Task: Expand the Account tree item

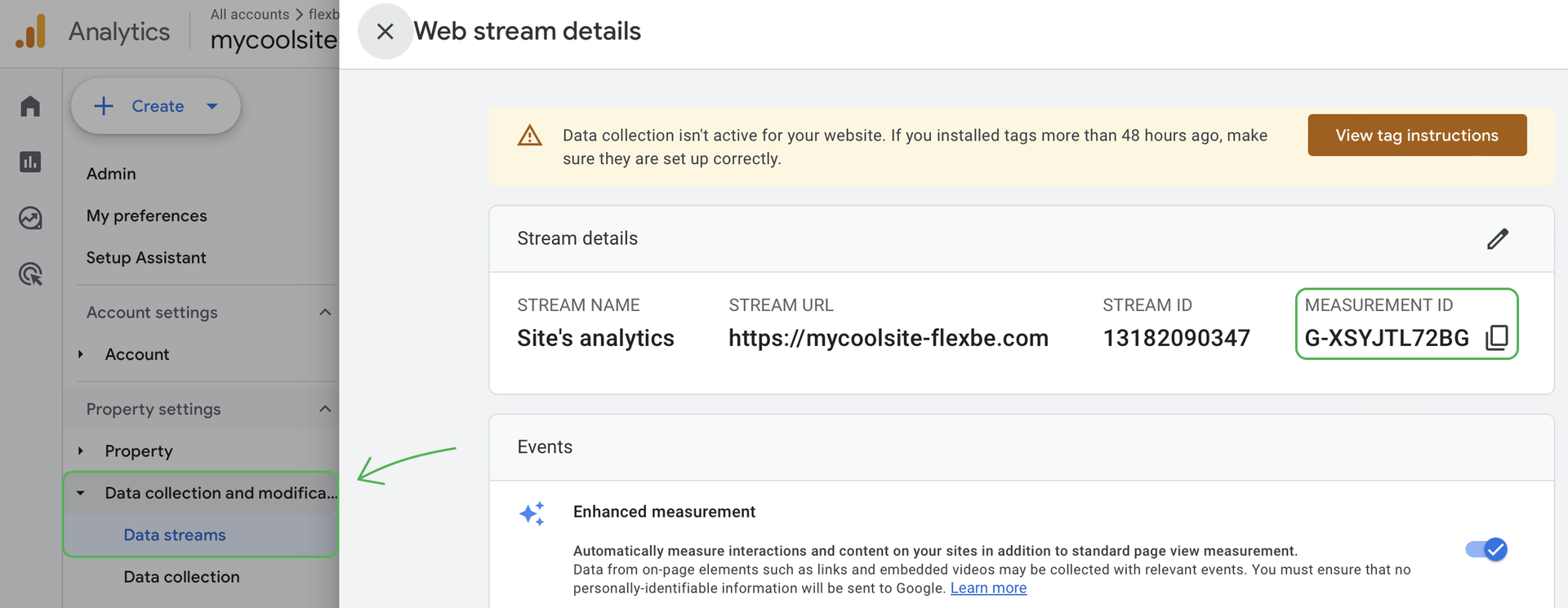Action: 81,354
